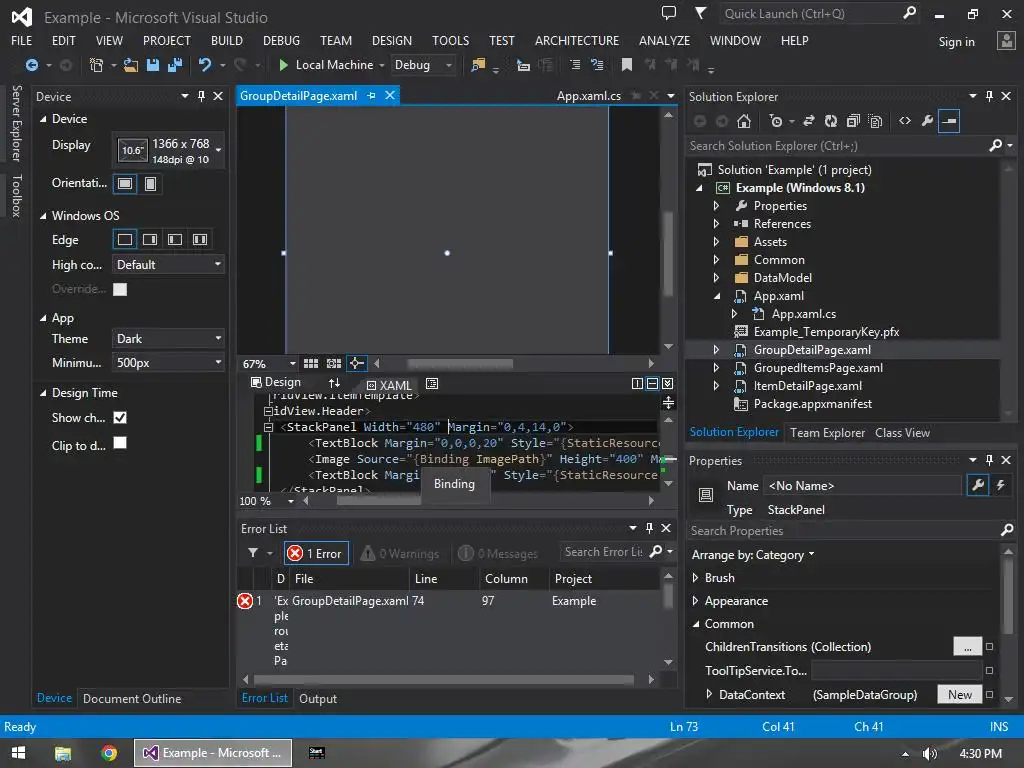Image resolution: width=1024 pixels, height=768 pixels.
Task: Enable Clip to display checkbox
Action: coord(120,443)
